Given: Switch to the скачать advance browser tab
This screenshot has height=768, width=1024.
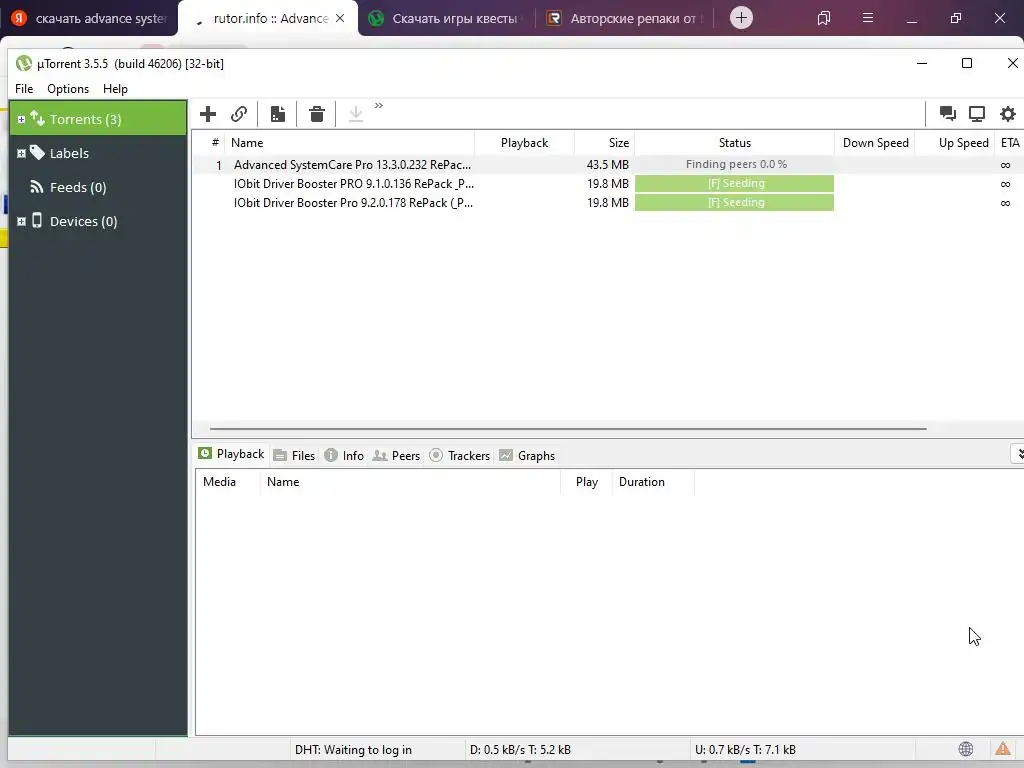Looking at the screenshot, I should [89, 18].
